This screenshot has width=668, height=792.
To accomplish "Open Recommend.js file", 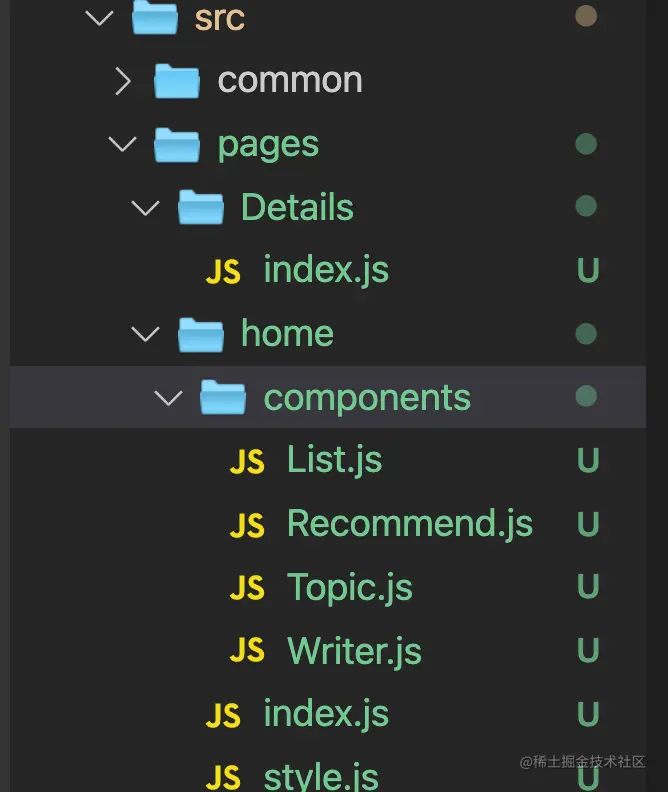I will tap(409, 524).
